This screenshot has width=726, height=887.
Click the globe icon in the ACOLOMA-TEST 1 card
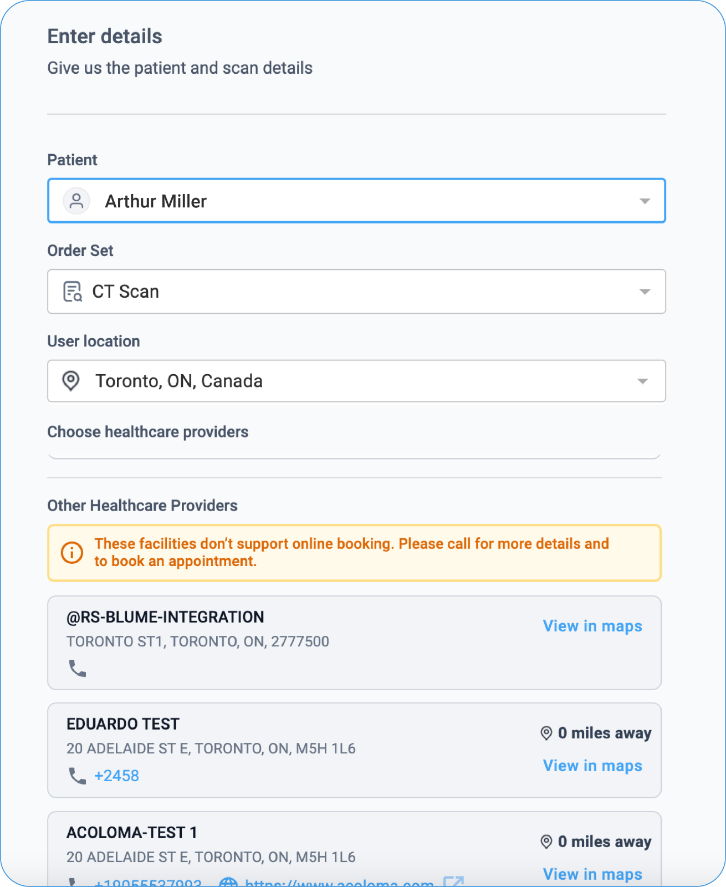228,883
